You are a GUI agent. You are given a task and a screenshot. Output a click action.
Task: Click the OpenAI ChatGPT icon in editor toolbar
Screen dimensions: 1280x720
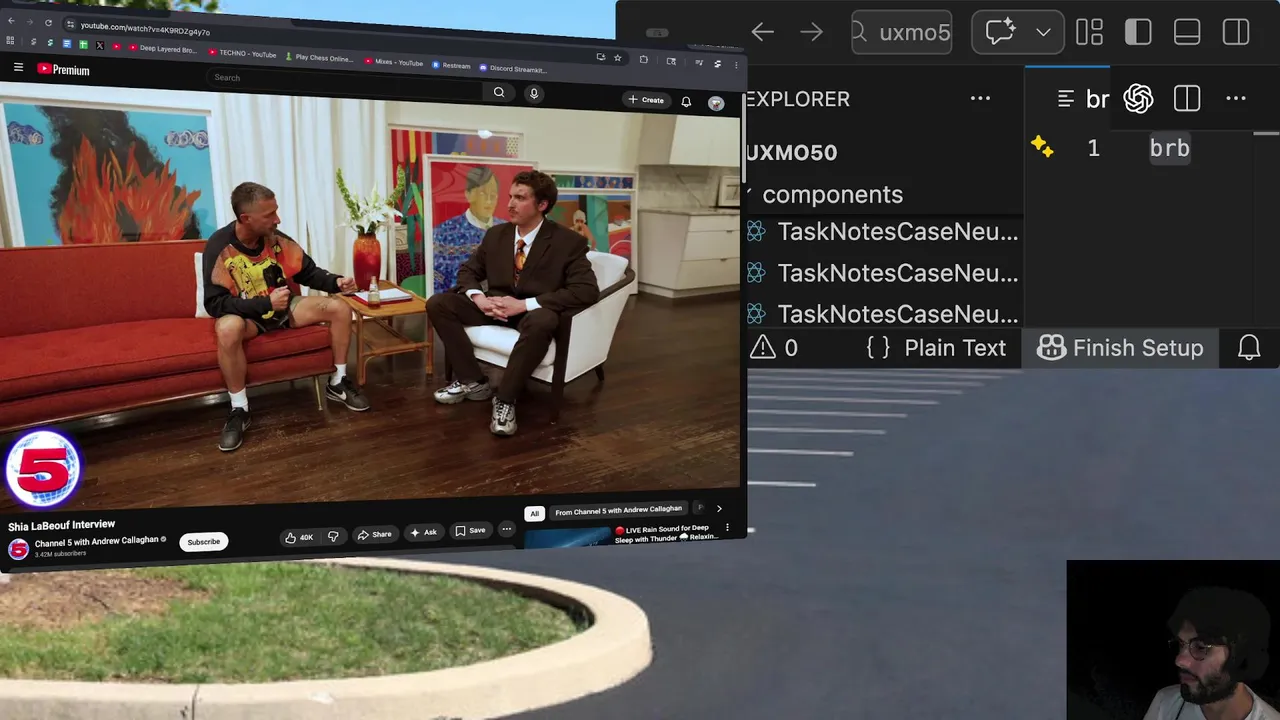(1138, 98)
